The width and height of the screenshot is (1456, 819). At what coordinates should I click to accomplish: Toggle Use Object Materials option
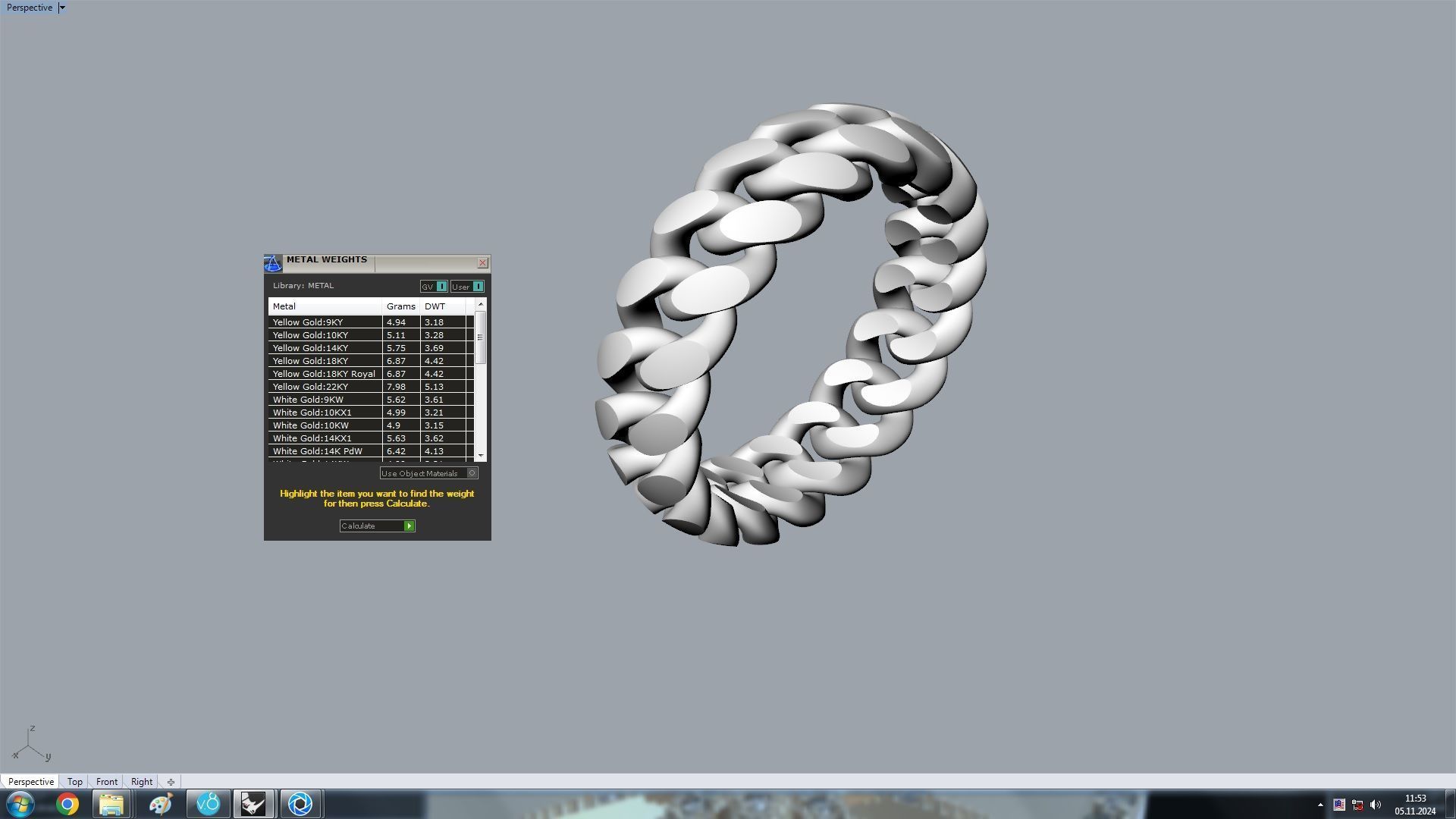pos(428,473)
